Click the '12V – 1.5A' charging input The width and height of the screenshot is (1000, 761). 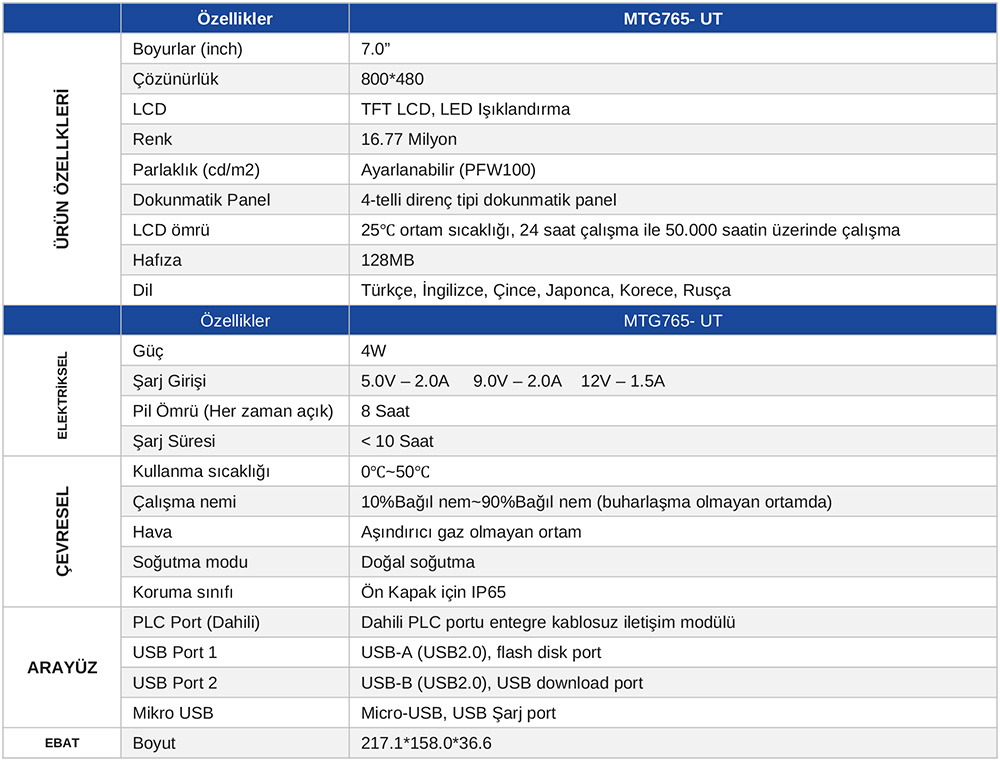pos(622,381)
